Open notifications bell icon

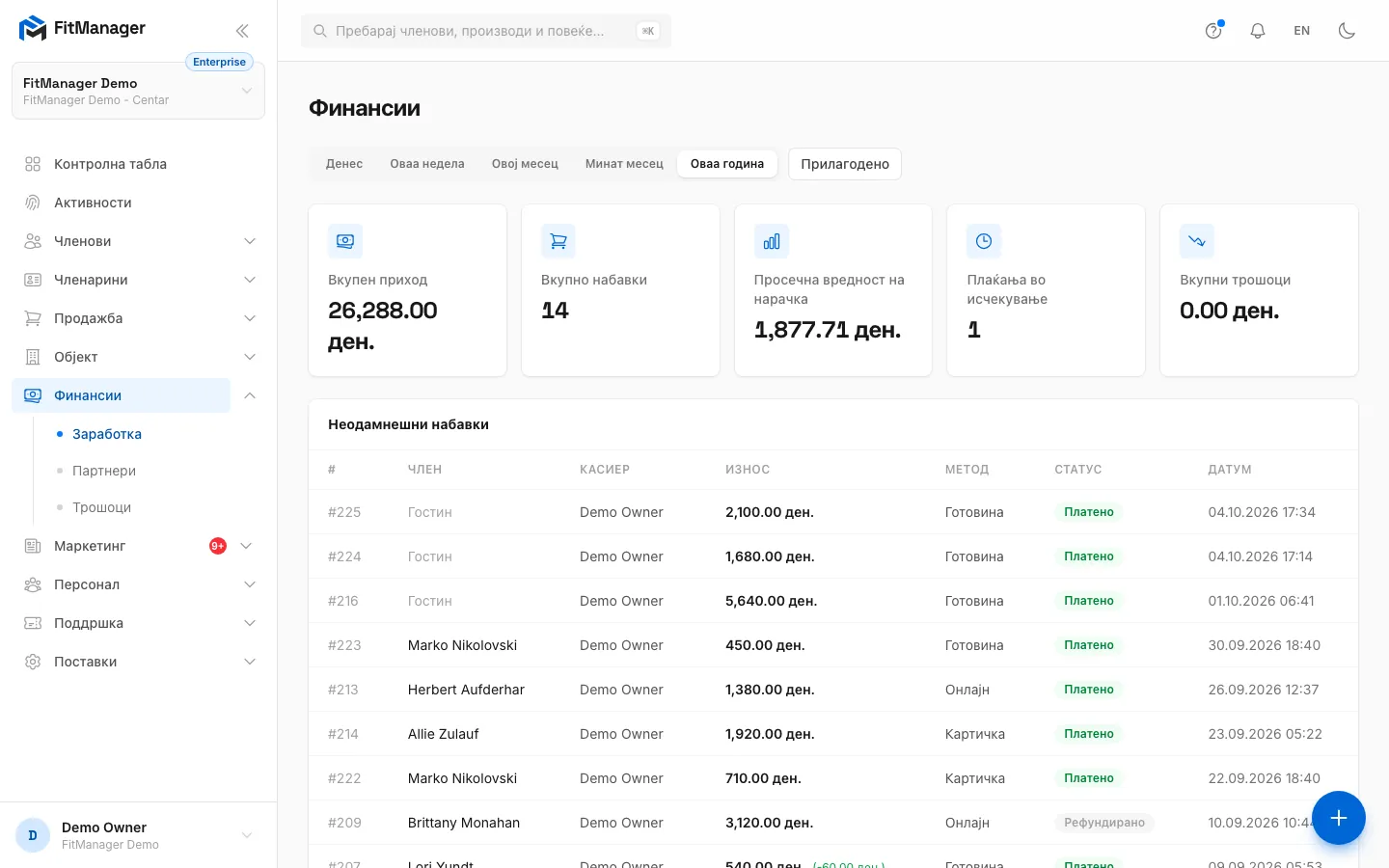point(1258,31)
